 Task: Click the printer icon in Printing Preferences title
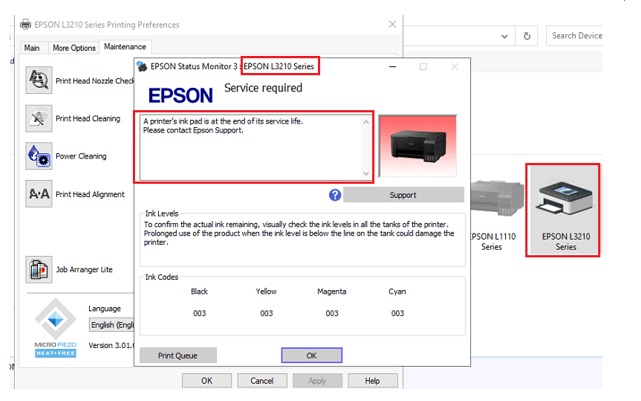point(25,25)
